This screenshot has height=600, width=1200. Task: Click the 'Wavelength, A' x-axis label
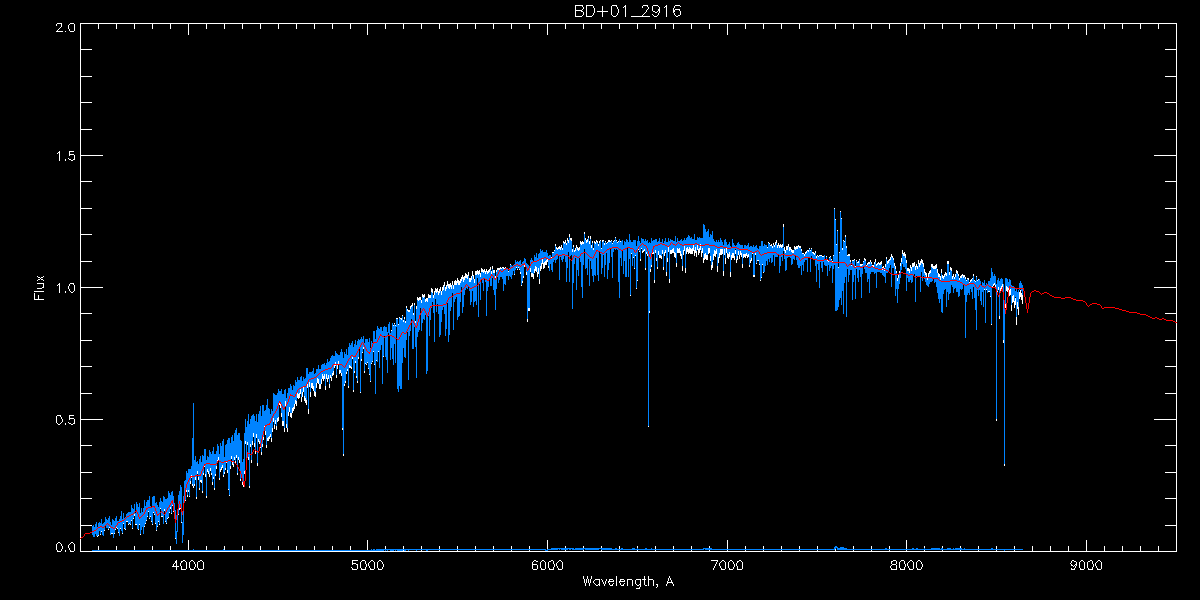[x=627, y=582]
